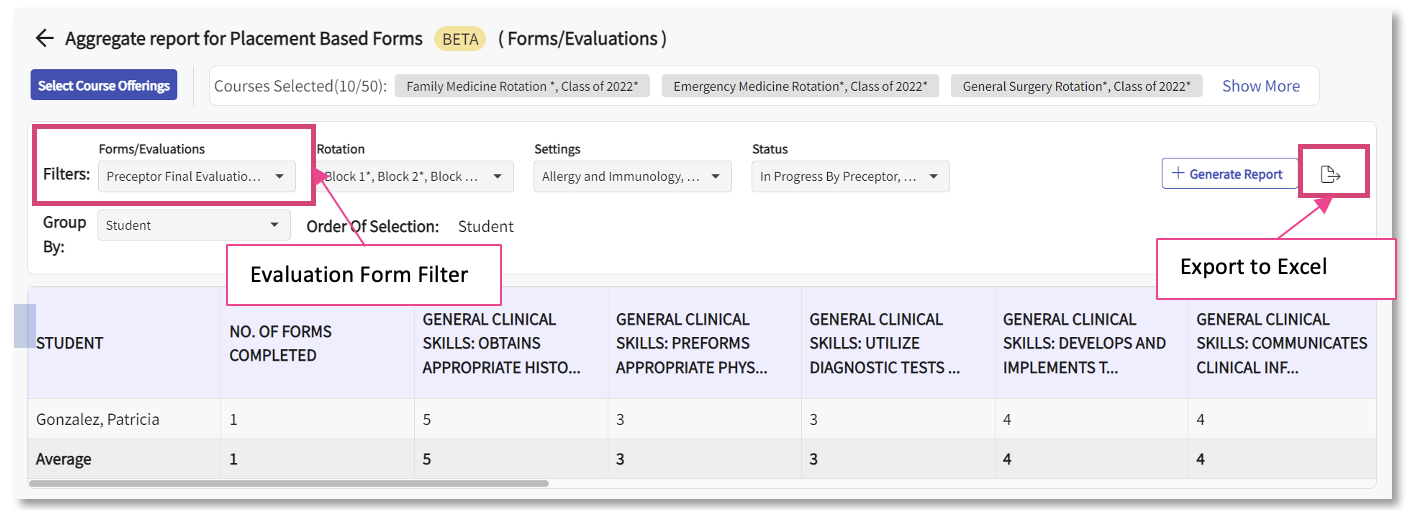This screenshot has height=510, width=1408.
Task: Open the Forms/Evaluations filter dropdown
Action: (197, 177)
